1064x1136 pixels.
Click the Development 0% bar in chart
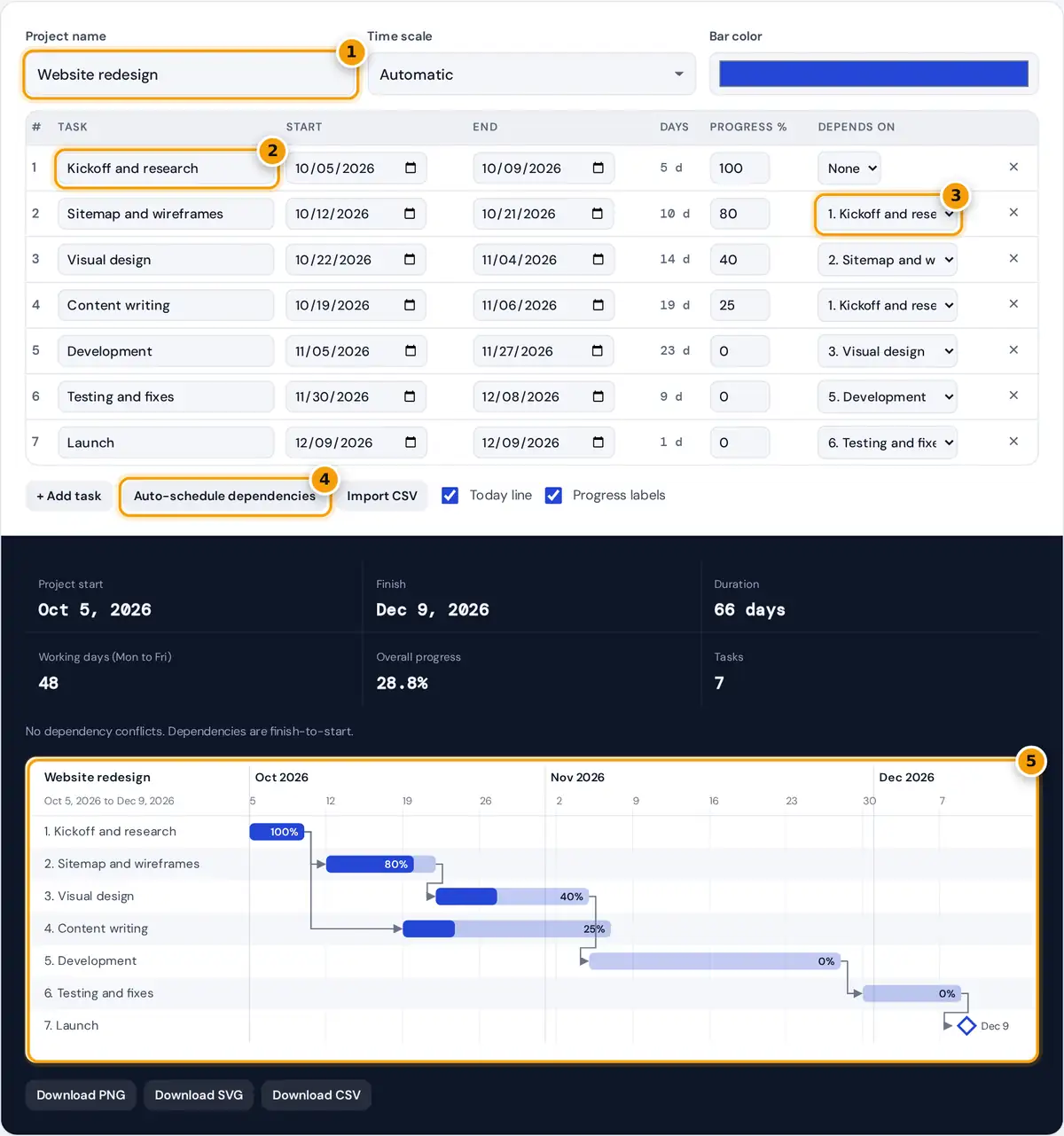[x=715, y=961]
